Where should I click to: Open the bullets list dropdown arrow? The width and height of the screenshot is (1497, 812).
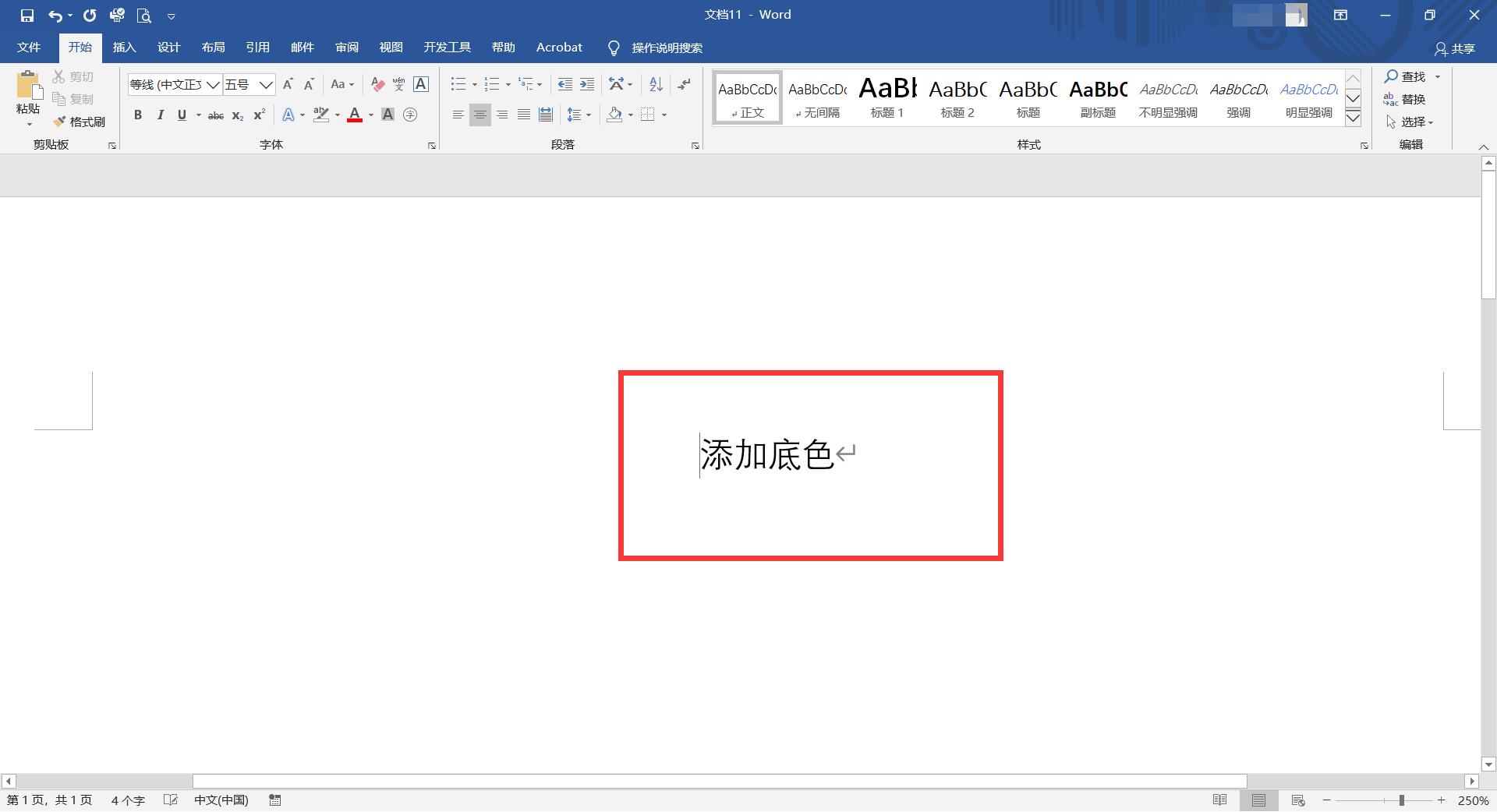474,84
